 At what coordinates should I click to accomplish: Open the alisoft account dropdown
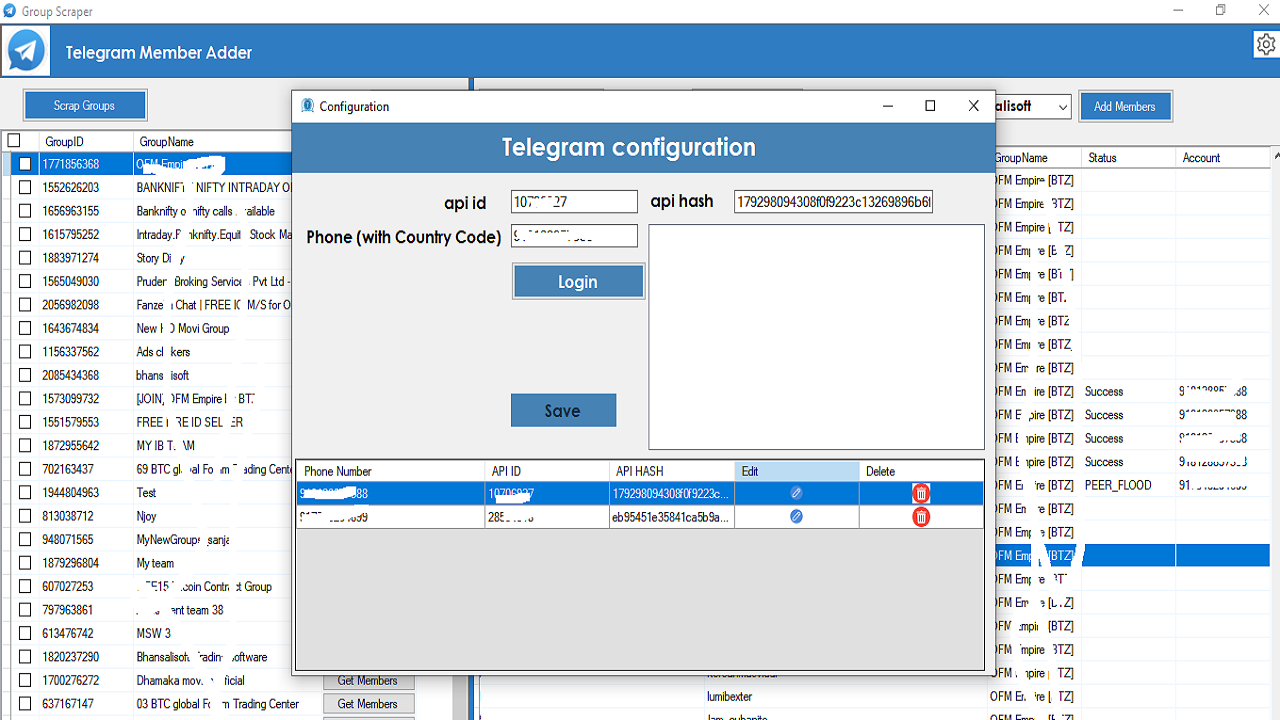point(1063,106)
